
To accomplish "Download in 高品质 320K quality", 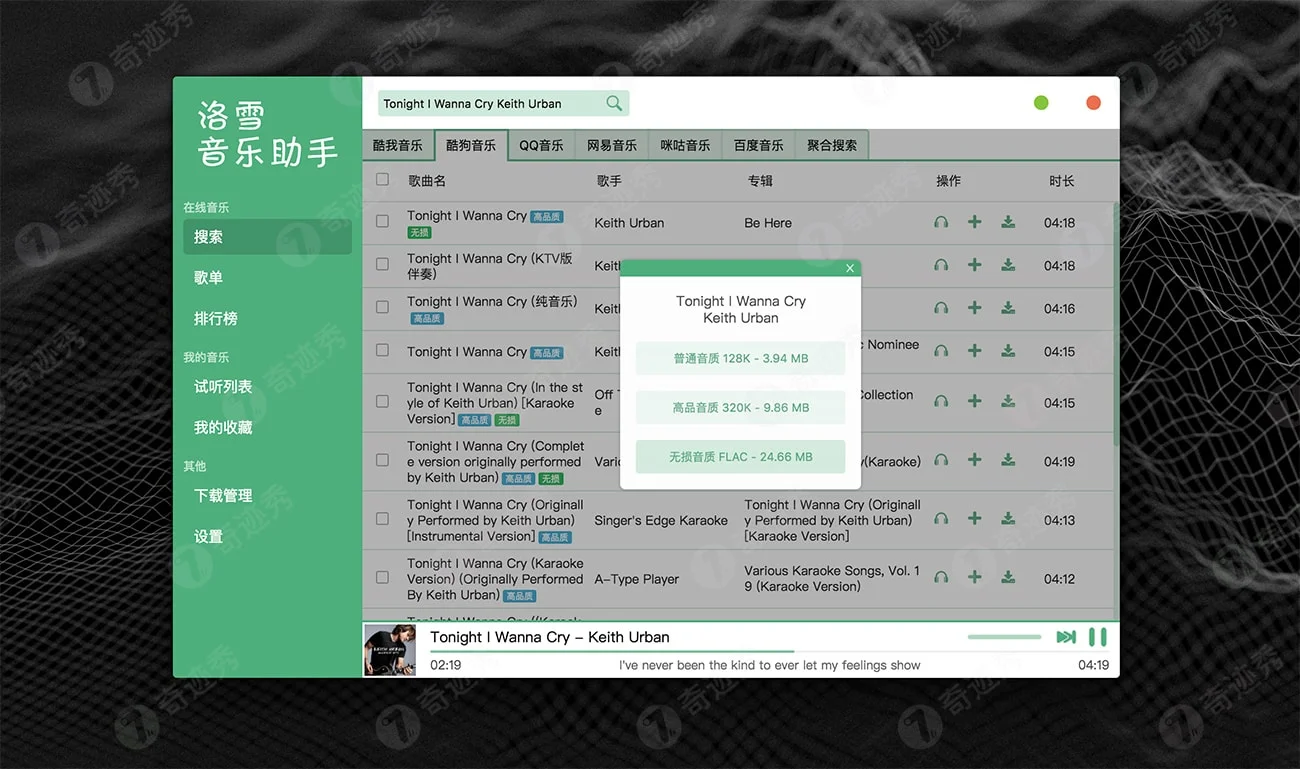I will (x=740, y=407).
